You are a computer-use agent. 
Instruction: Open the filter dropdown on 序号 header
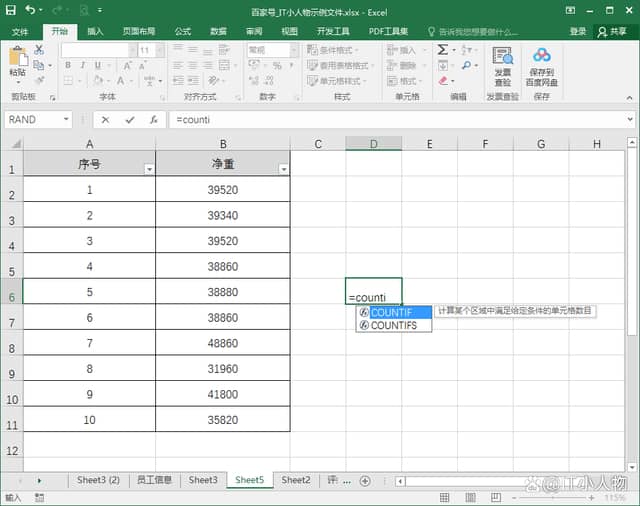(x=149, y=170)
